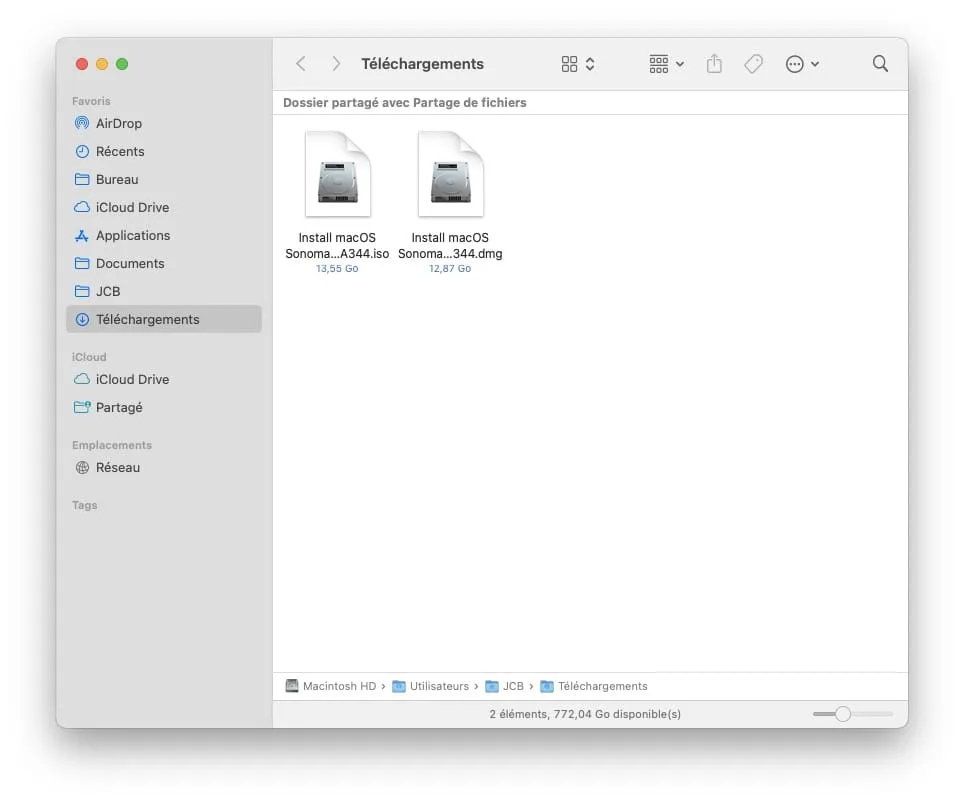Open Documents in the sidebar
Viewport: 964px width, 802px height.
(164, 263)
